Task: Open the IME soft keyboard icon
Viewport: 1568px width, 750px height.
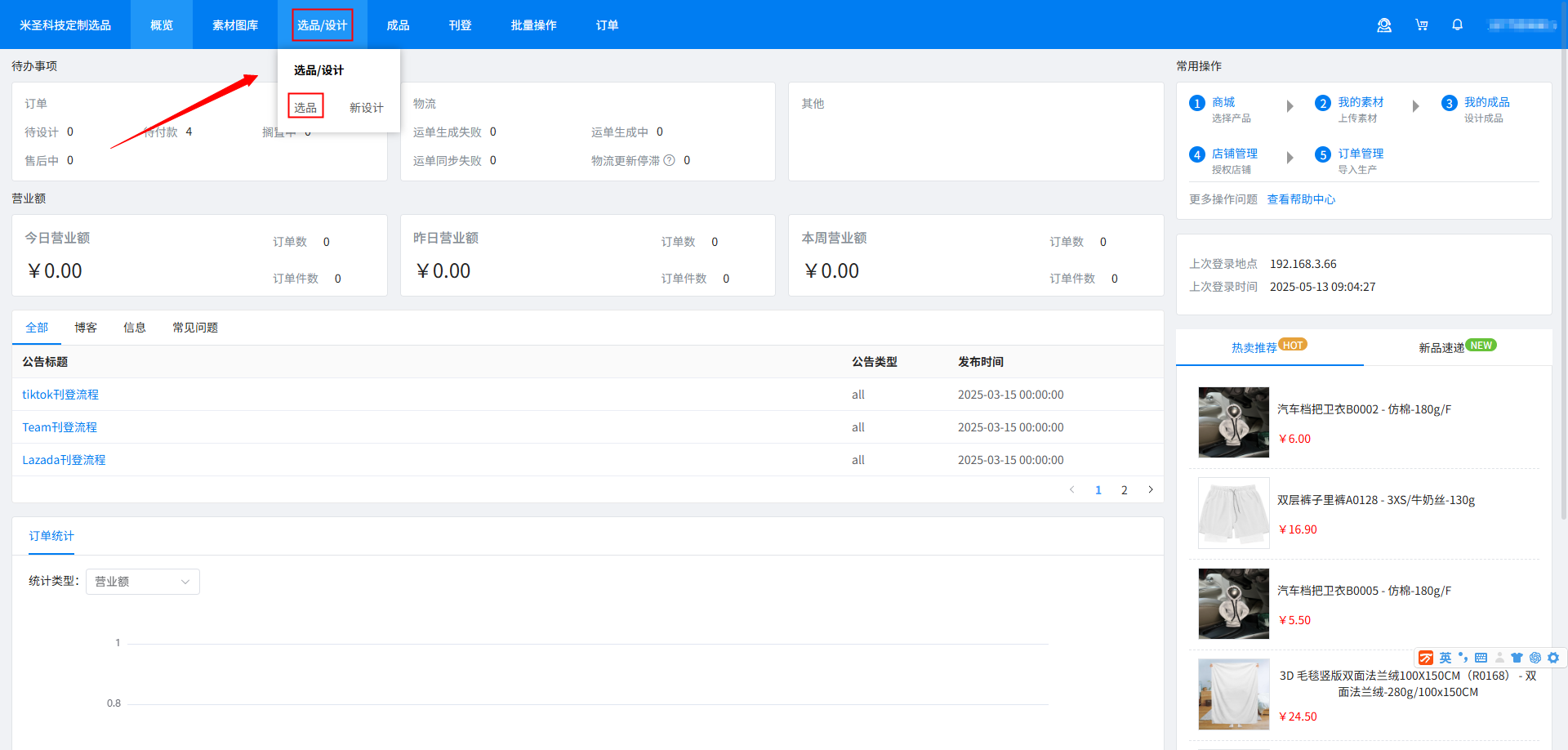Action: (1481, 658)
